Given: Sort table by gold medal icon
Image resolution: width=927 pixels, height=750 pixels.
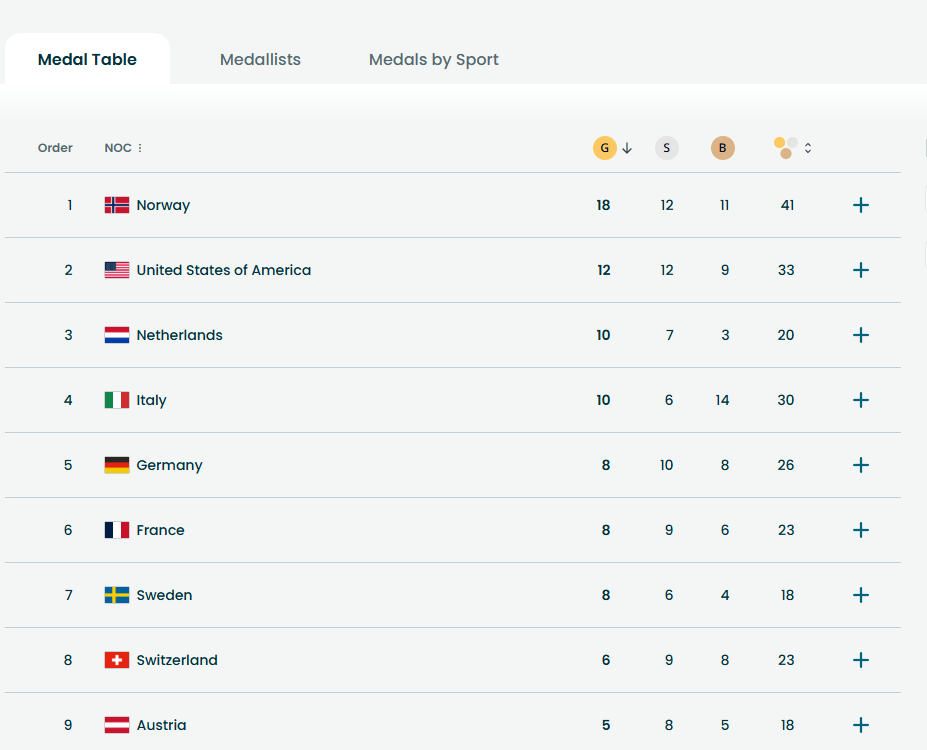Looking at the screenshot, I should pyautogui.click(x=604, y=148).
